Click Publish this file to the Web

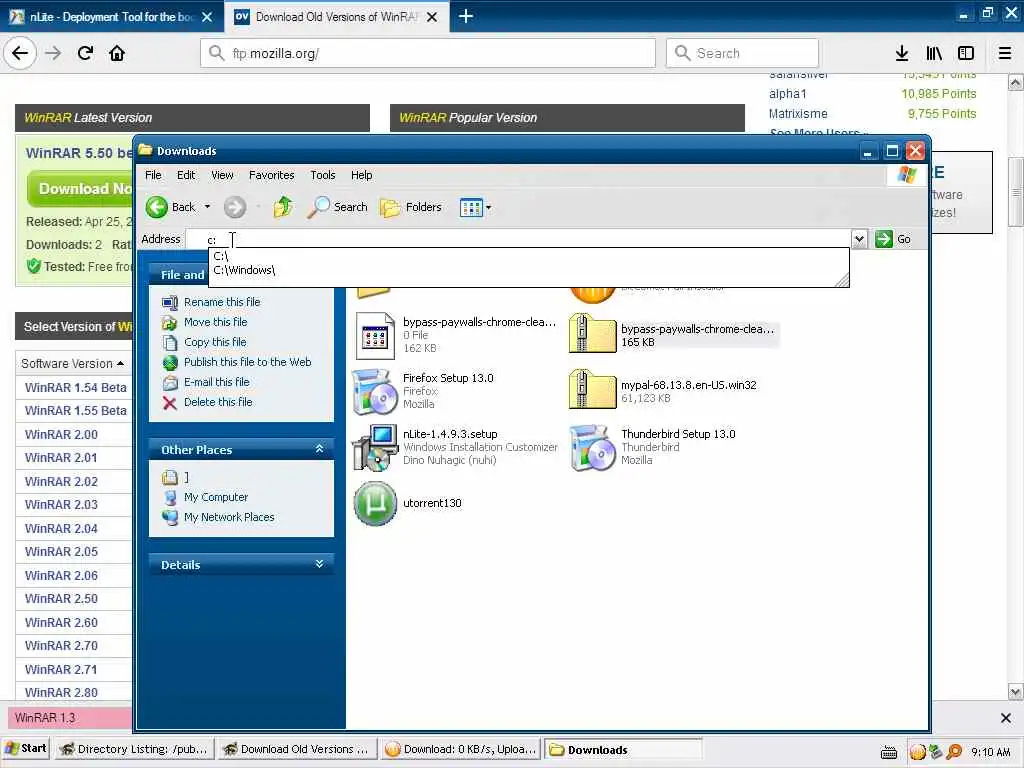(248, 362)
